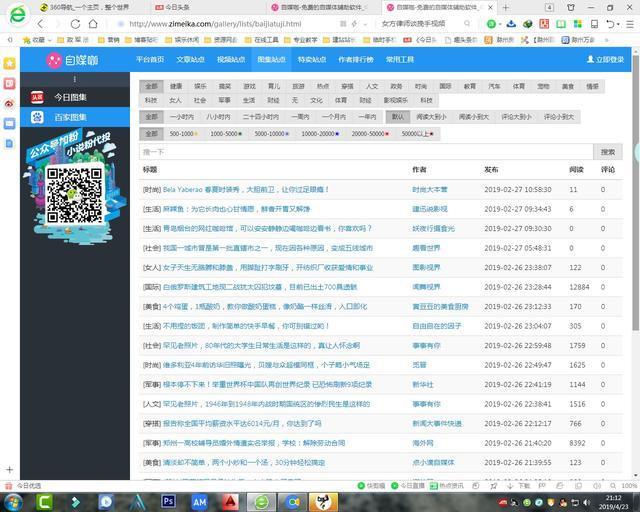The height and width of the screenshot is (512, 640).
Task: Filter by 500-1000 read range
Action: [184, 133]
